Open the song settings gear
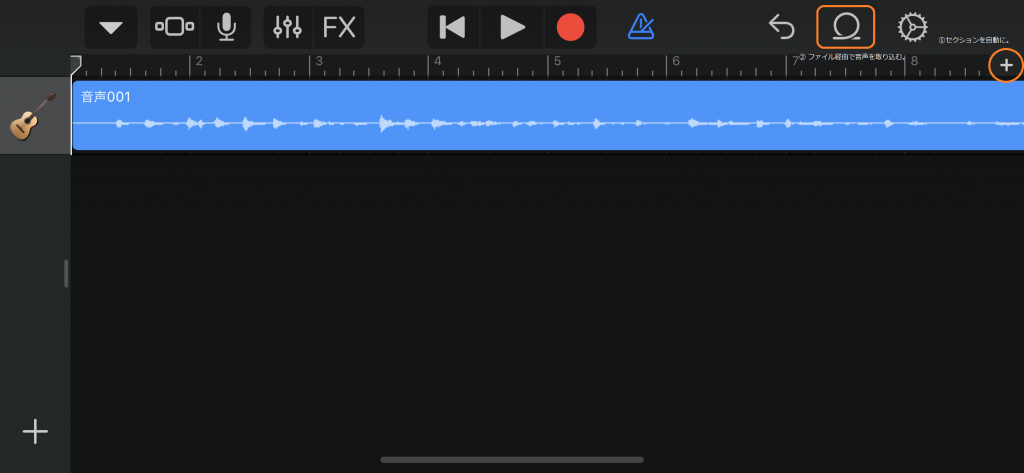Viewport: 1024px width, 473px height. point(912,27)
